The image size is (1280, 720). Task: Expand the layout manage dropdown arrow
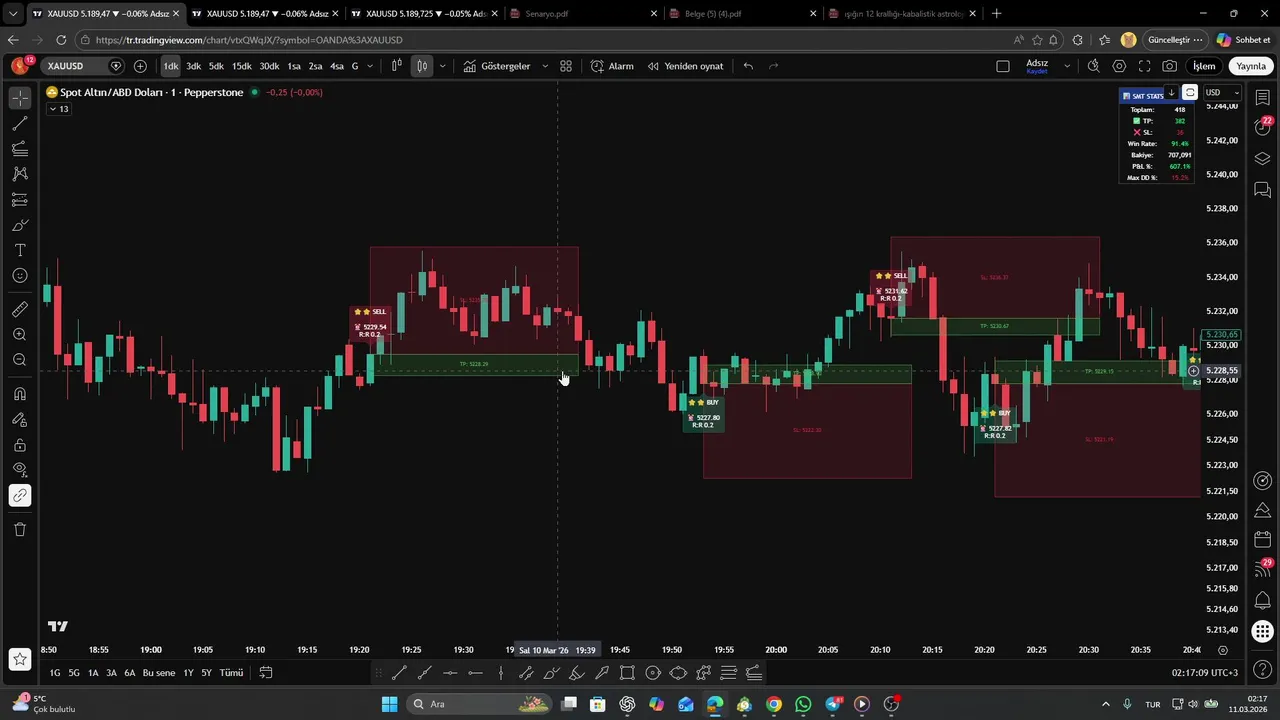point(1067,66)
